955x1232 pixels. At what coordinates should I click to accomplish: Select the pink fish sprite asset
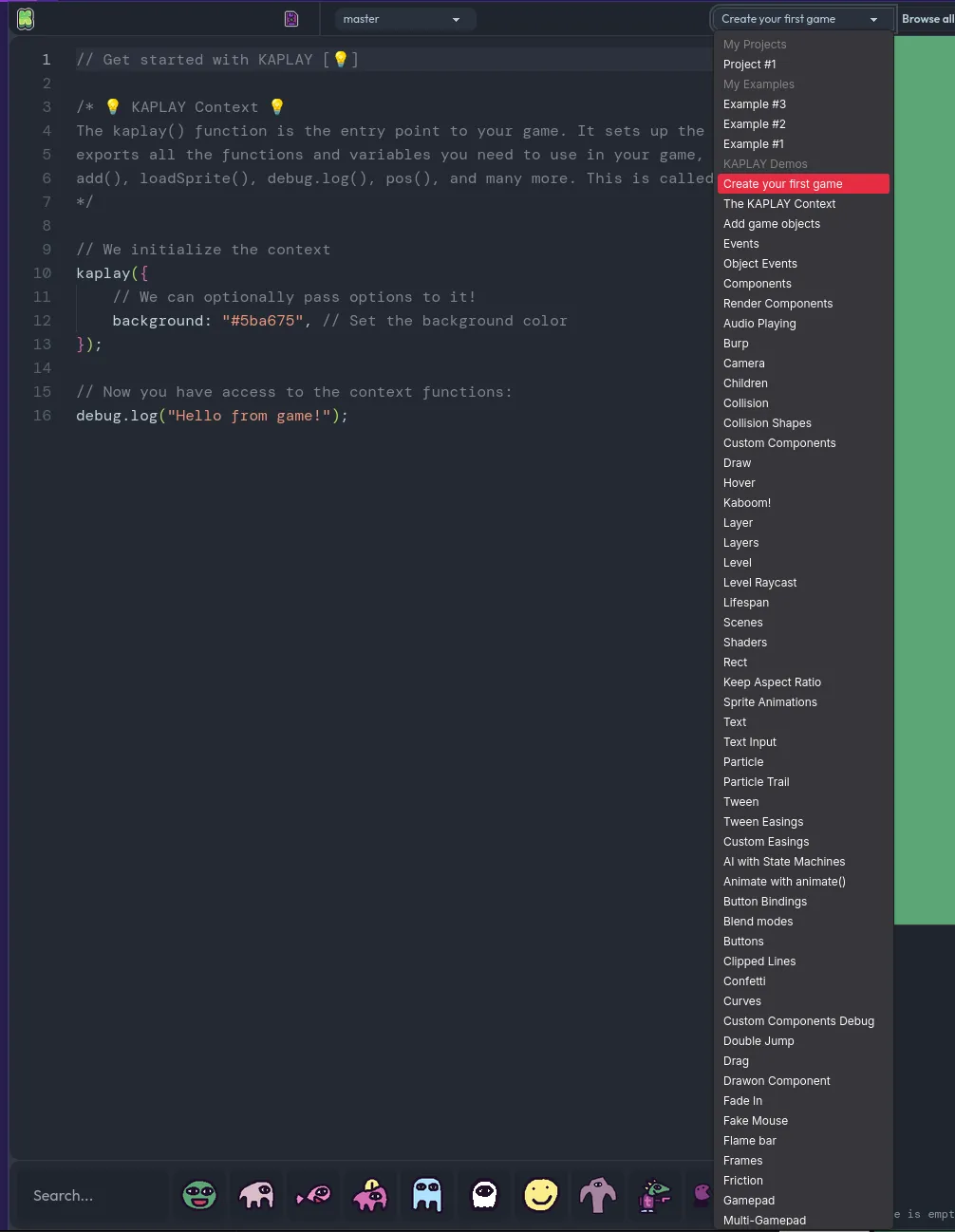tap(313, 1195)
